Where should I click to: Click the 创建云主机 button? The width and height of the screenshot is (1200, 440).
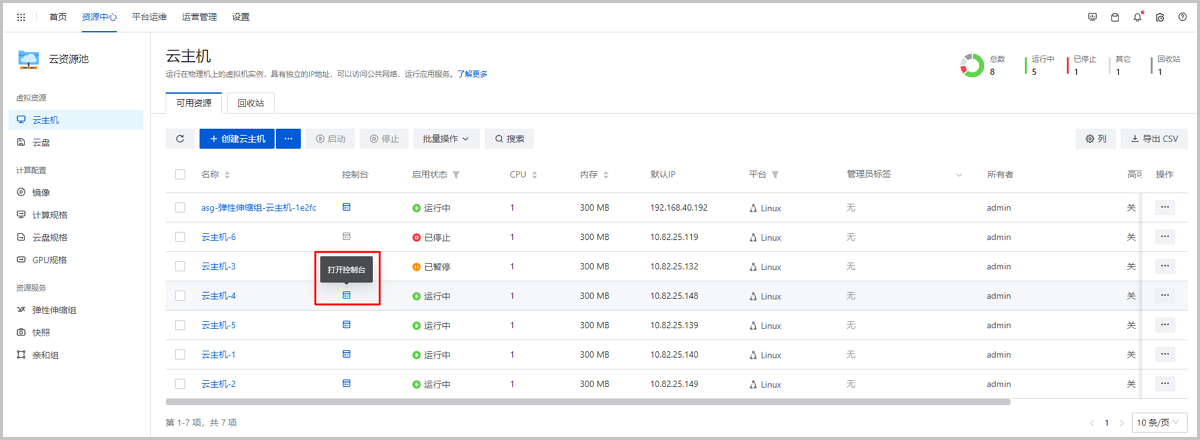click(237, 139)
